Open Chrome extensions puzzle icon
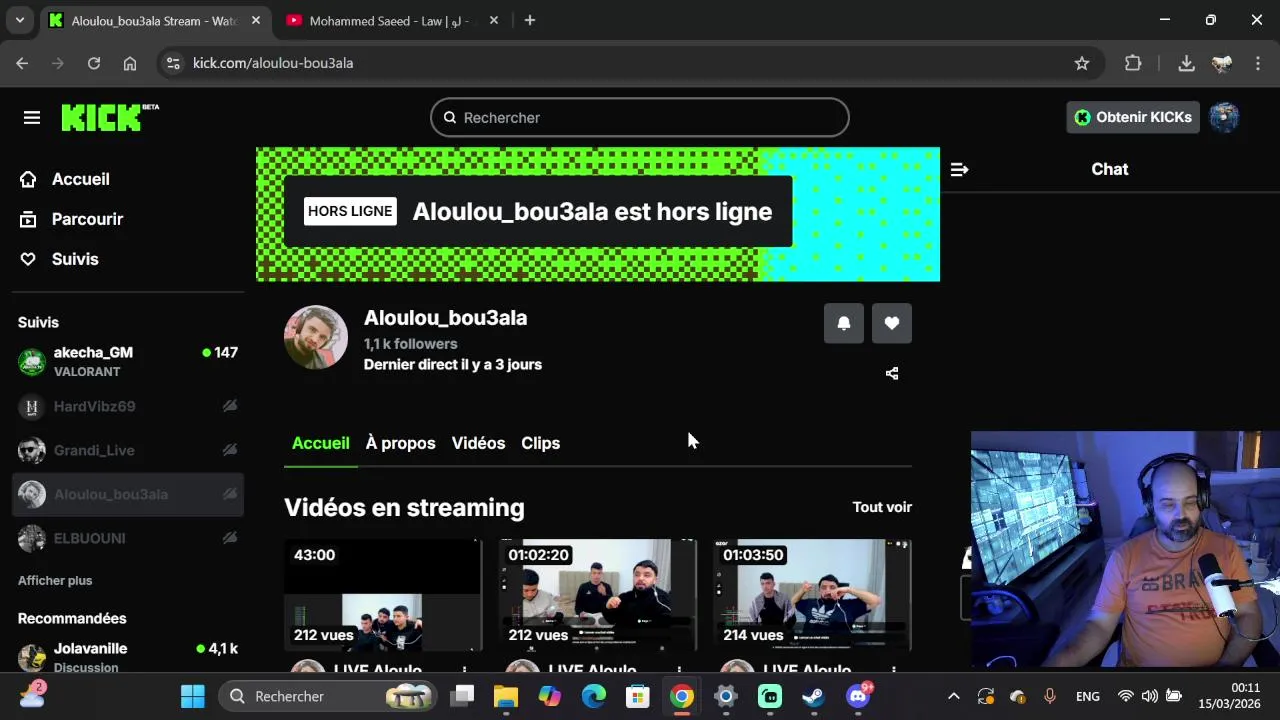Image resolution: width=1280 pixels, height=720 pixels. (x=1133, y=63)
